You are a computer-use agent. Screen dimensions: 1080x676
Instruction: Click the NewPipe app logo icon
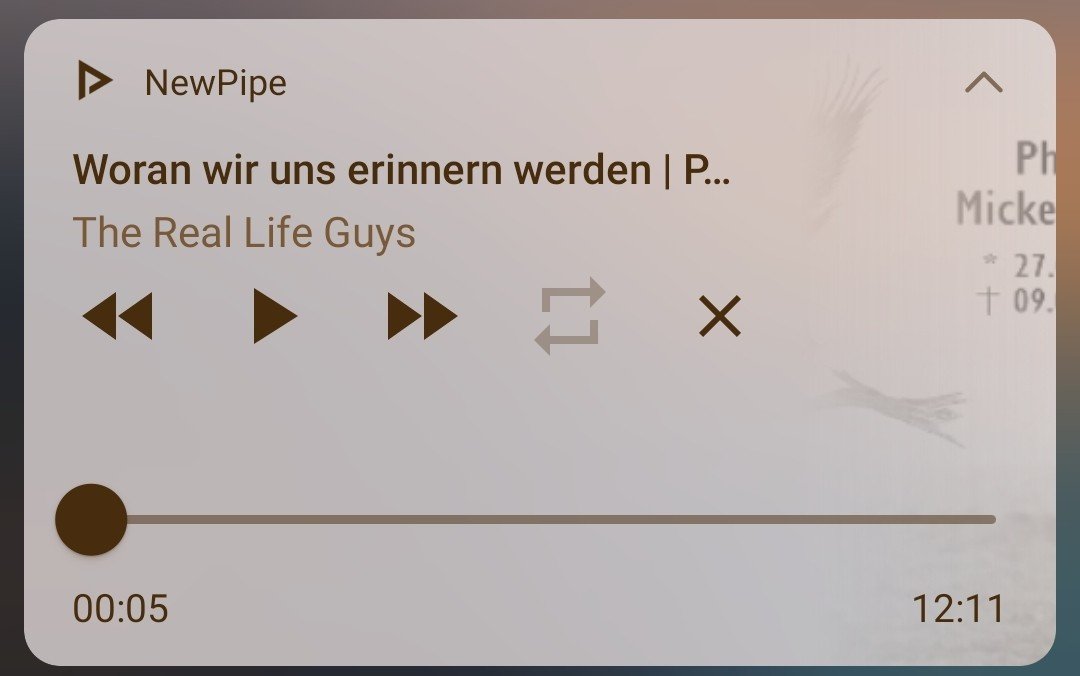[x=94, y=80]
